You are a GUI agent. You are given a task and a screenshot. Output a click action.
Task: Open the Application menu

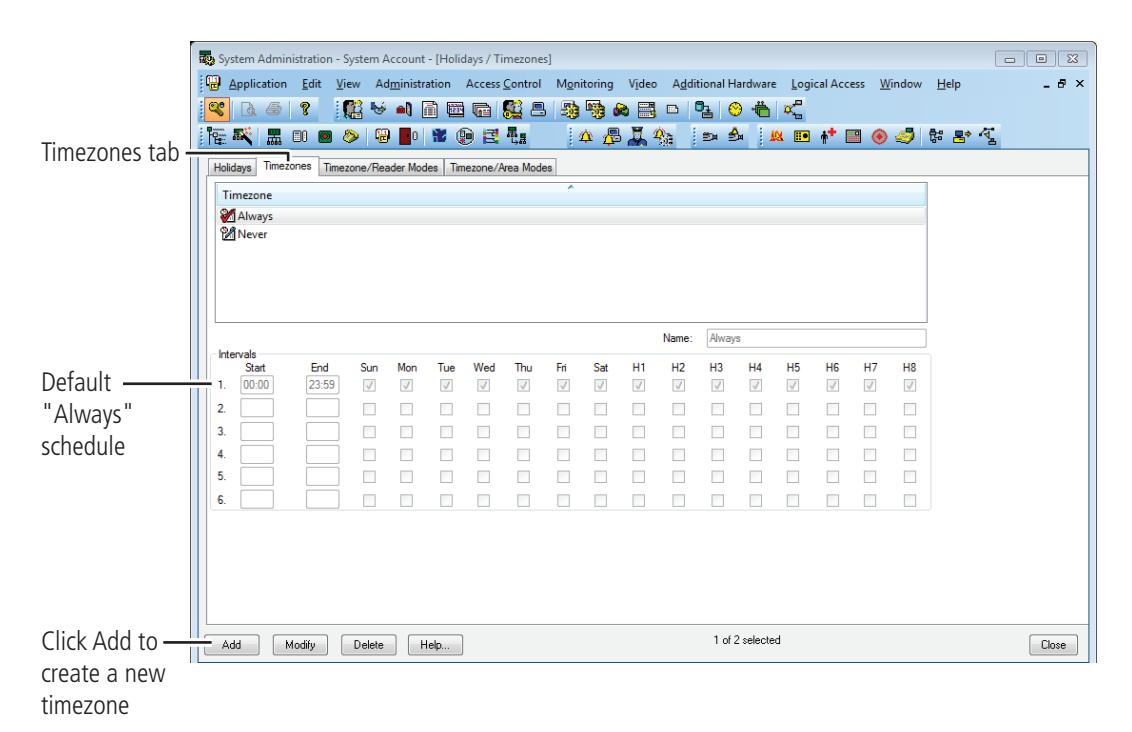[x=258, y=84]
